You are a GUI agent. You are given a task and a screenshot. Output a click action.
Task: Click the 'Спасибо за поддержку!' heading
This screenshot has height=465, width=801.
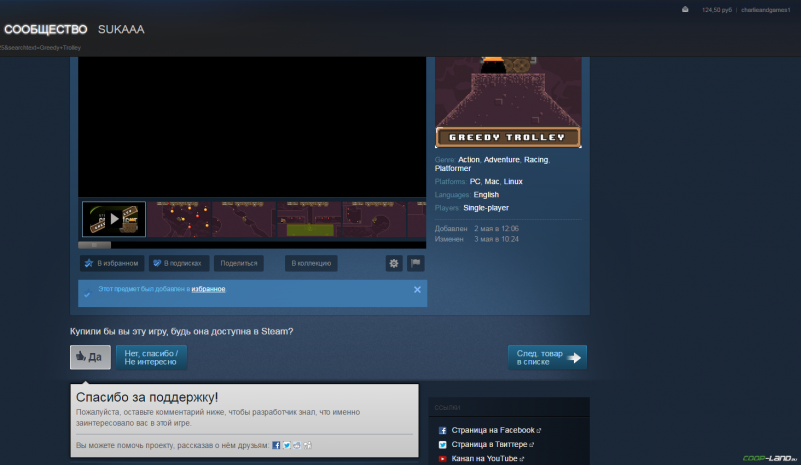pyautogui.click(x=147, y=397)
